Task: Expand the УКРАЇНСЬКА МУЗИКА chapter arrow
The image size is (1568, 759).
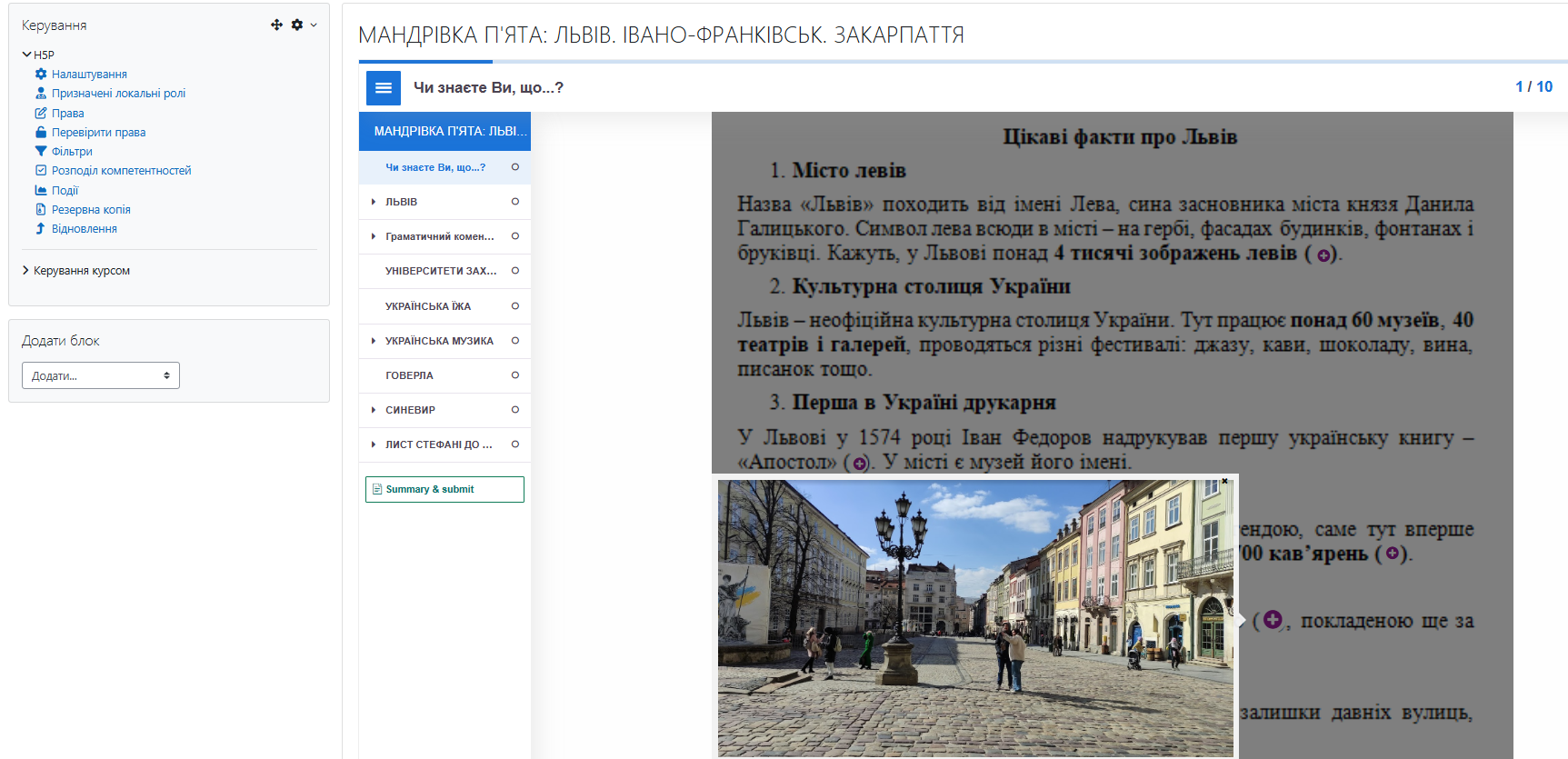Action: tap(374, 341)
